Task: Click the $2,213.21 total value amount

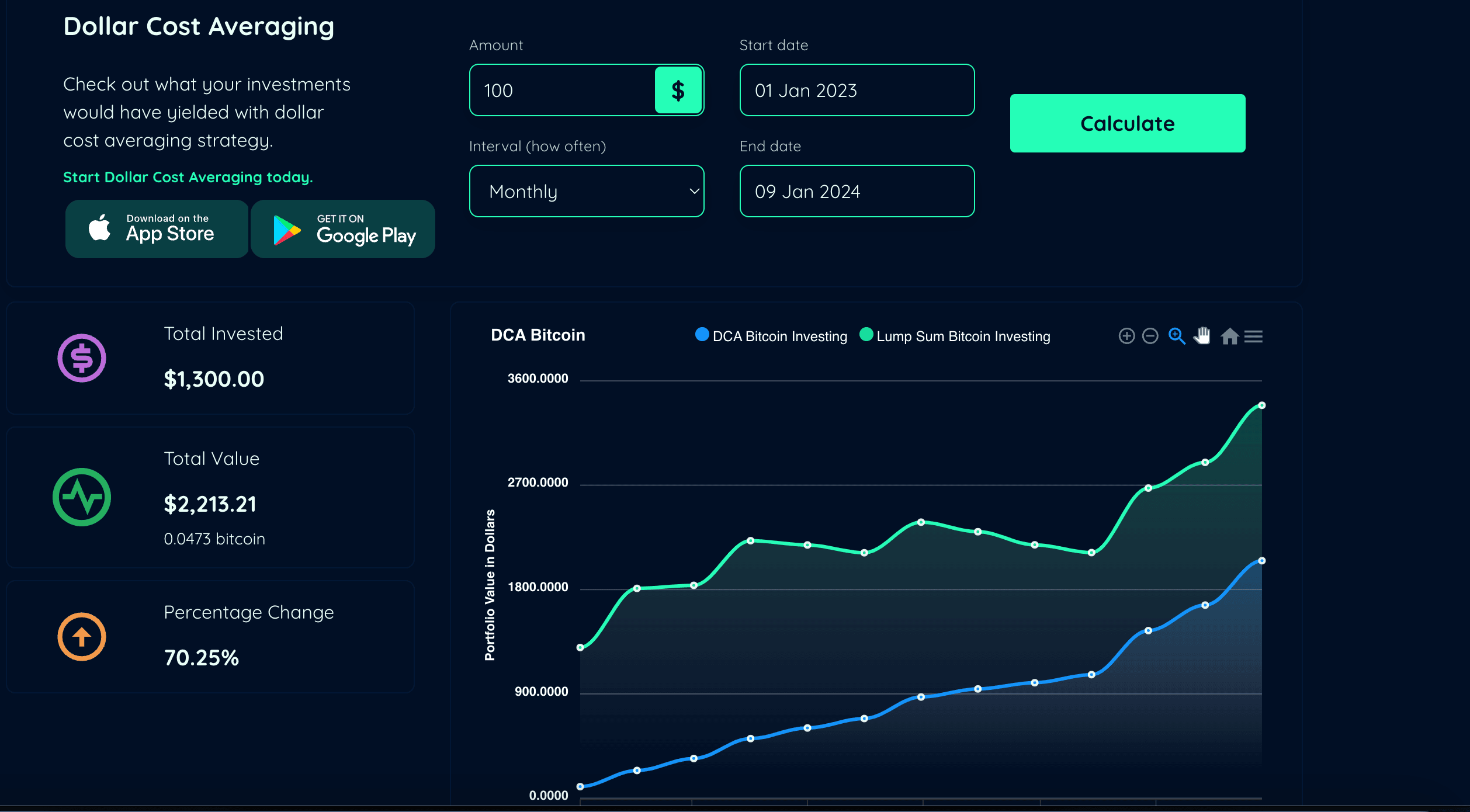Action: 210,504
